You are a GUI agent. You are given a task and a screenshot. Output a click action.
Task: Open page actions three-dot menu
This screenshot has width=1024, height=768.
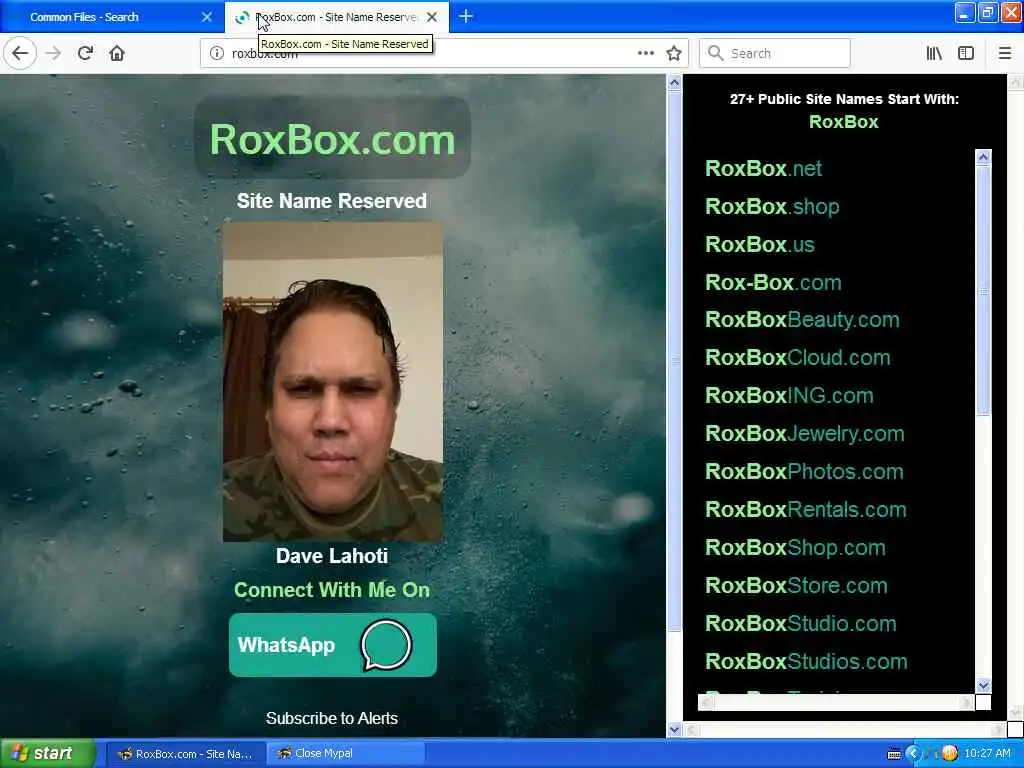tap(645, 53)
